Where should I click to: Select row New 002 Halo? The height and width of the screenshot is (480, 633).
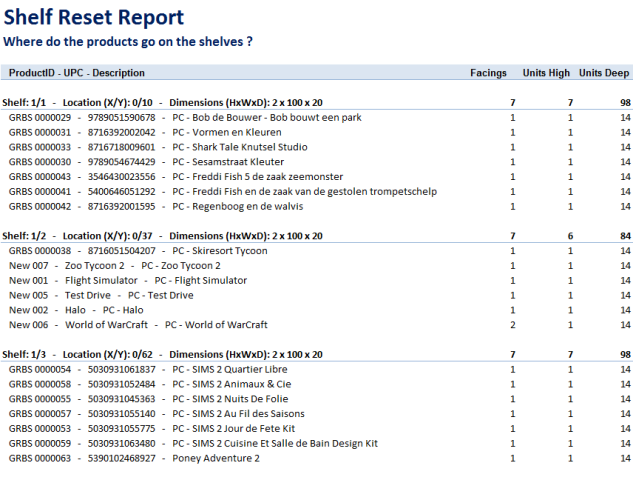(316, 310)
